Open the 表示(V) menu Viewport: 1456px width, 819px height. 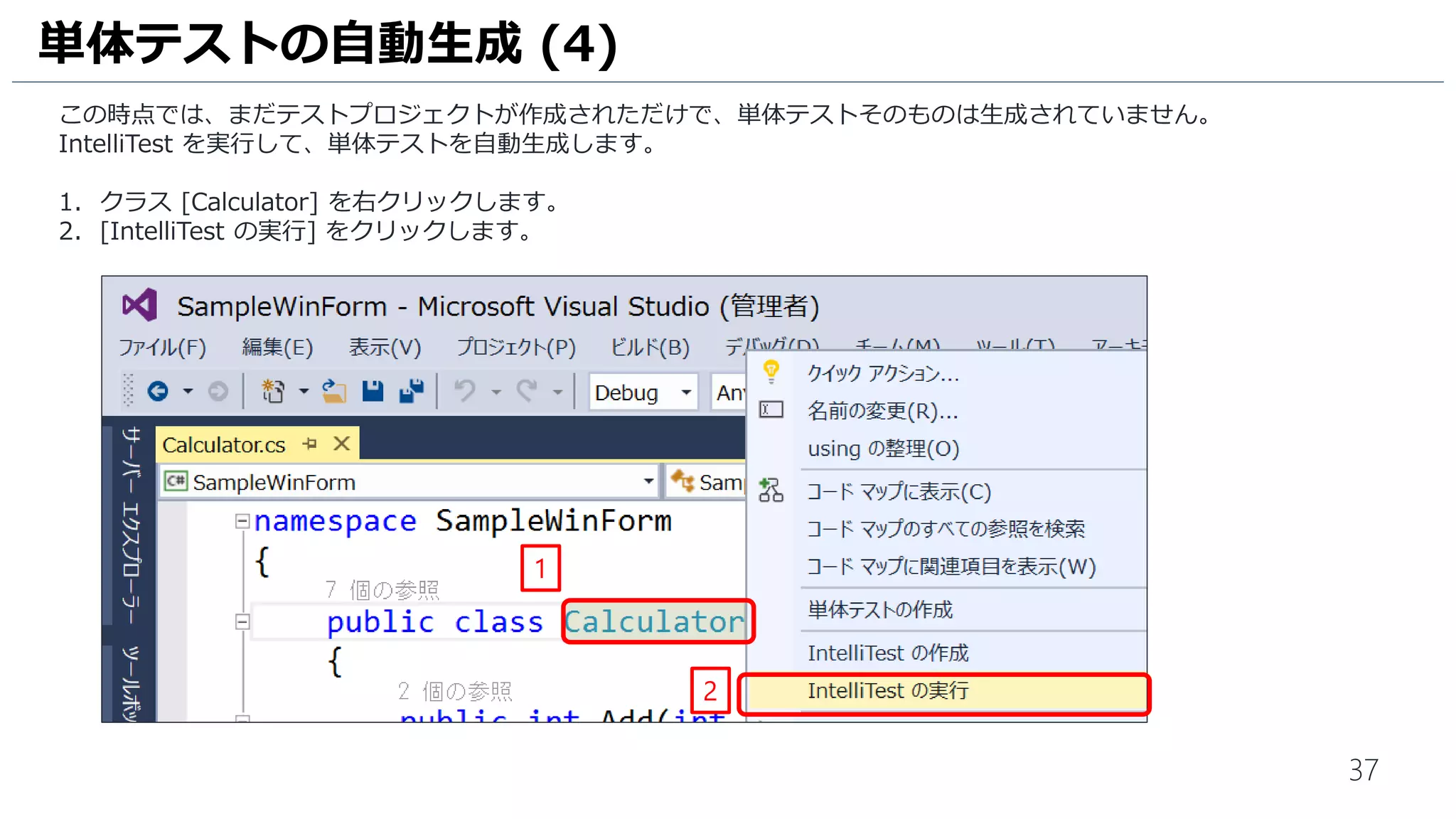click(385, 347)
